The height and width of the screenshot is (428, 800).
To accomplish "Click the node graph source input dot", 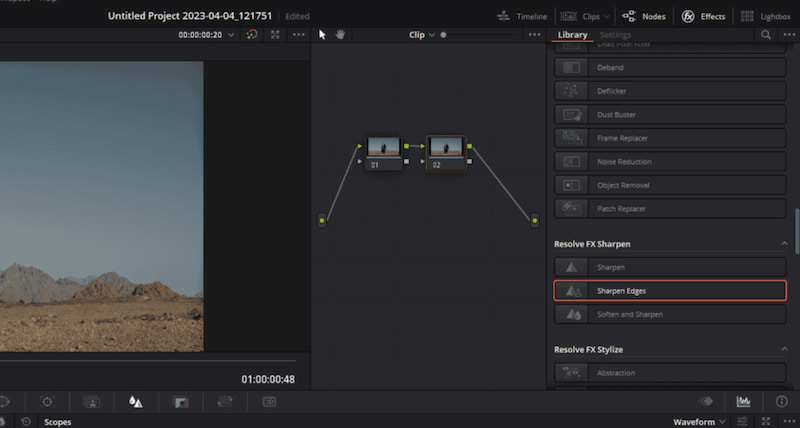I will [322, 221].
